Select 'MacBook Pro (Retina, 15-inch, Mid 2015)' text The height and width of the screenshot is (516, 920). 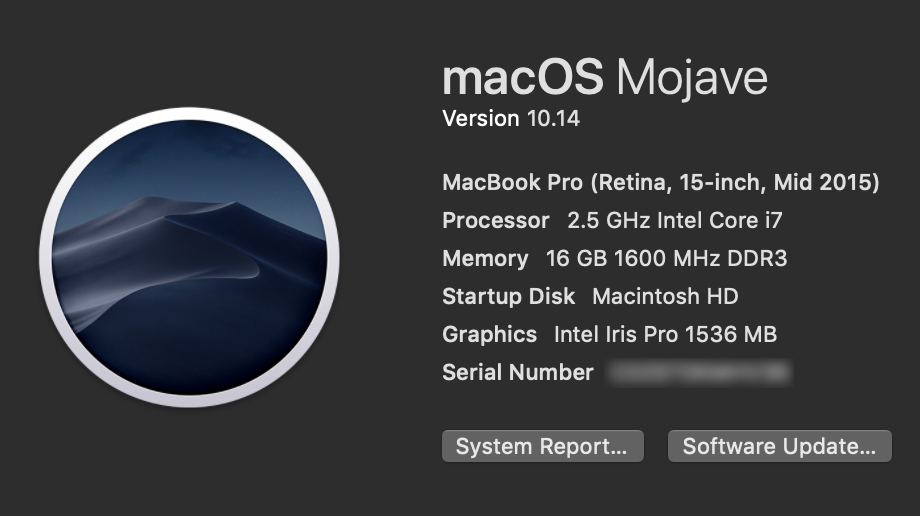pyautogui.click(x=661, y=183)
